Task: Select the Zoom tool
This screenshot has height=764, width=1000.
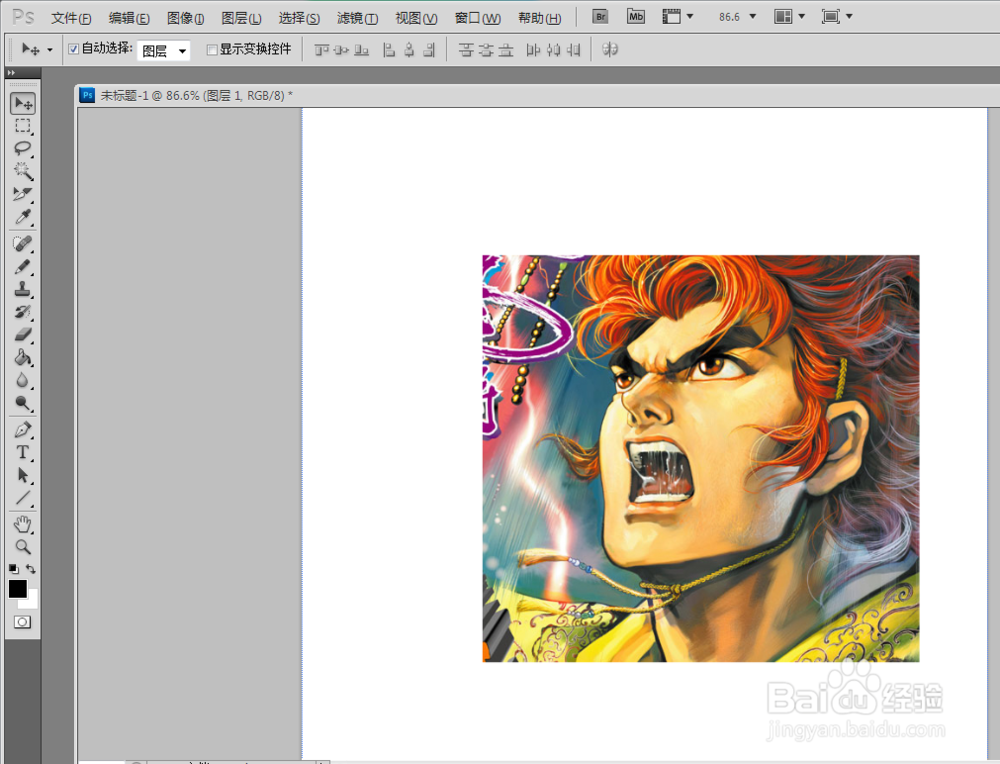Action: pos(23,547)
